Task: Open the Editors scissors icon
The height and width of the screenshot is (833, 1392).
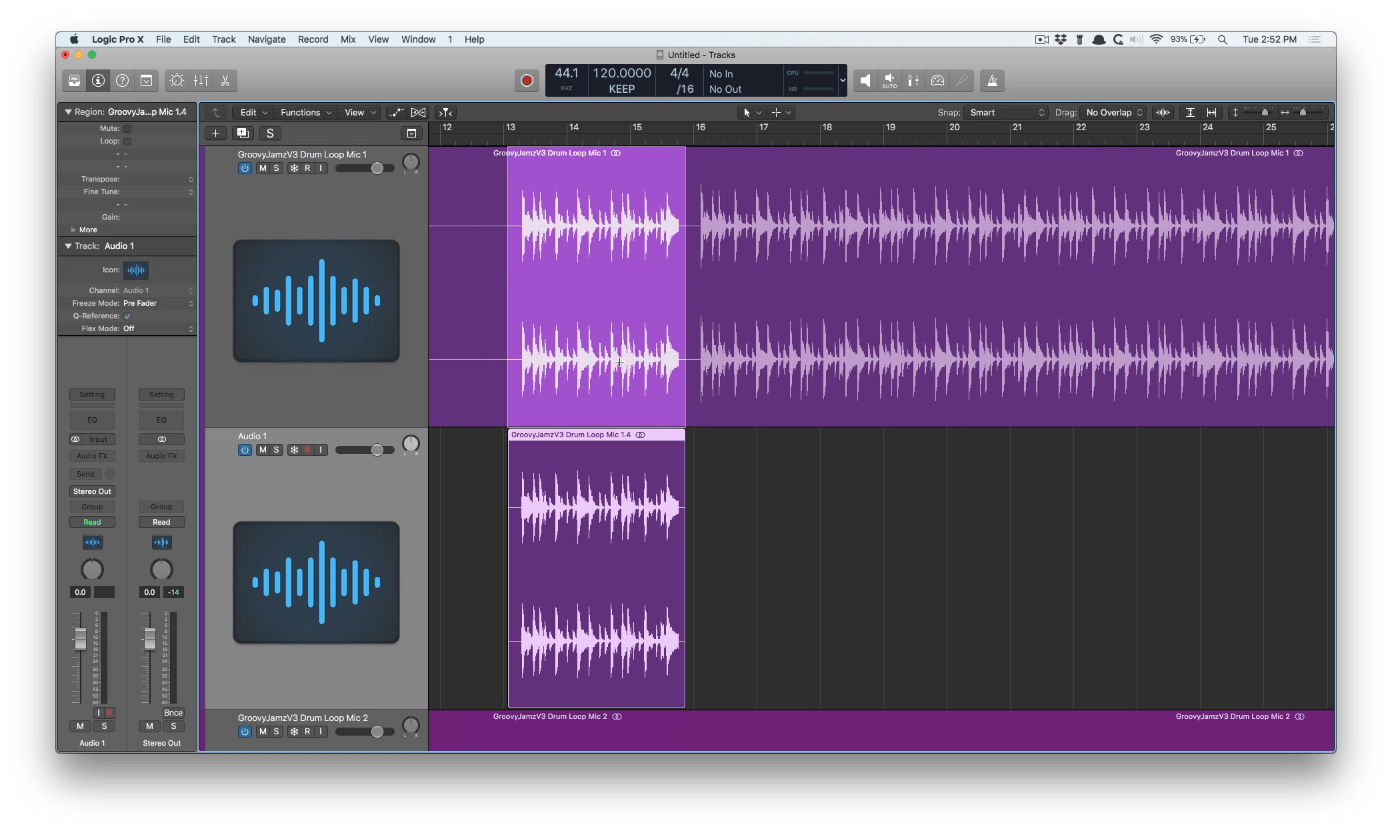Action: coord(225,81)
